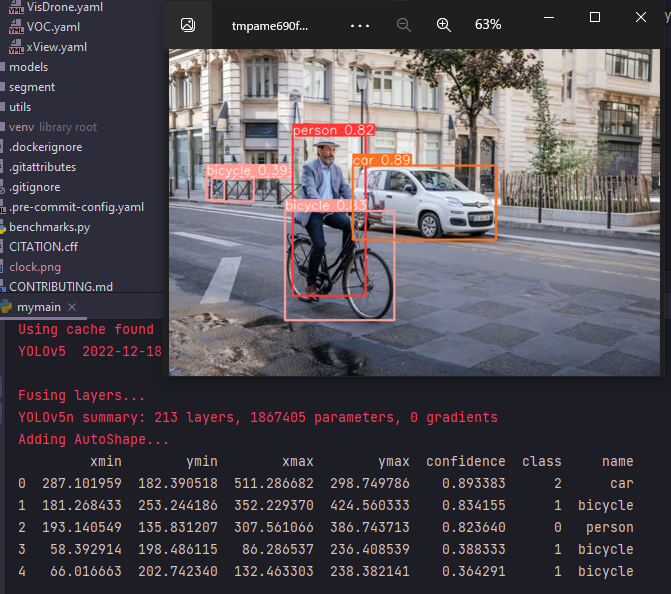Click ymax value 424.560333
The width and height of the screenshot is (671, 594).
(x=370, y=505)
